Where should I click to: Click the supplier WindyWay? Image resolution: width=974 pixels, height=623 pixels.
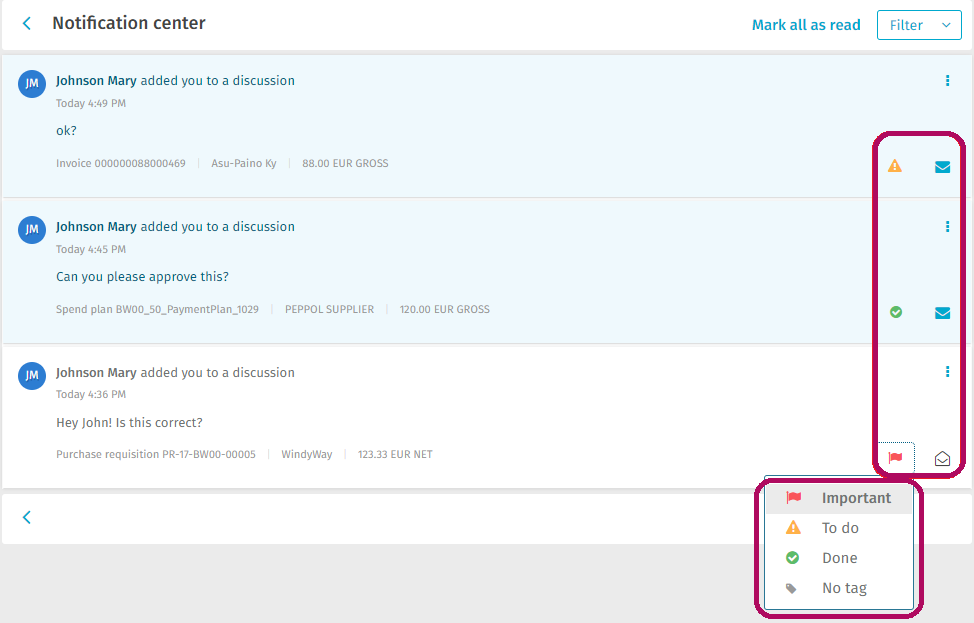pyautogui.click(x=307, y=454)
